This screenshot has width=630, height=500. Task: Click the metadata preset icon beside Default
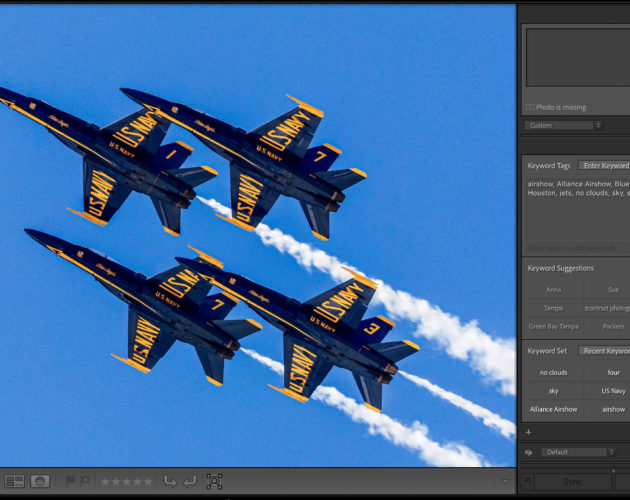pyautogui.click(x=528, y=452)
